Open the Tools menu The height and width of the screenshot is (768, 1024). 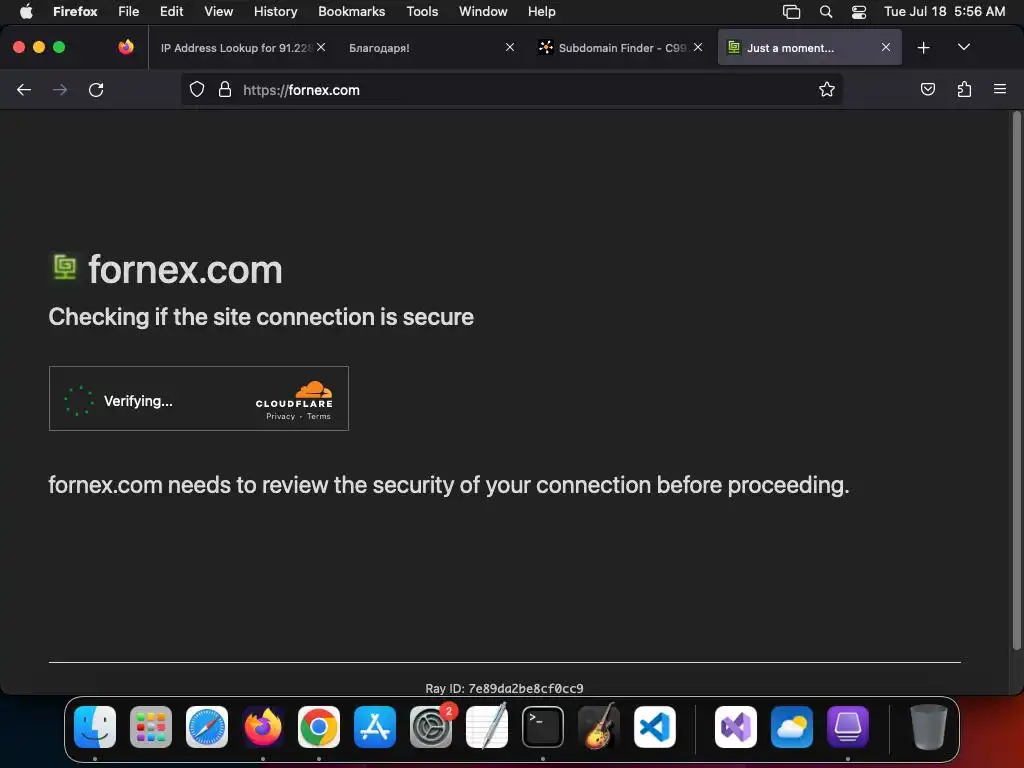(422, 12)
